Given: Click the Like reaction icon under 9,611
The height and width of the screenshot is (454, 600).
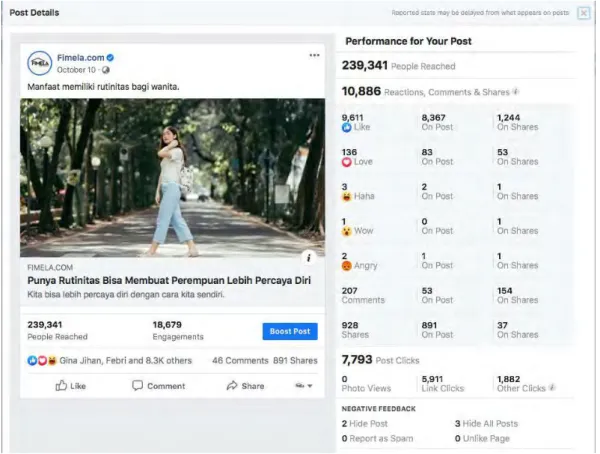Looking at the screenshot, I should 346,127.
